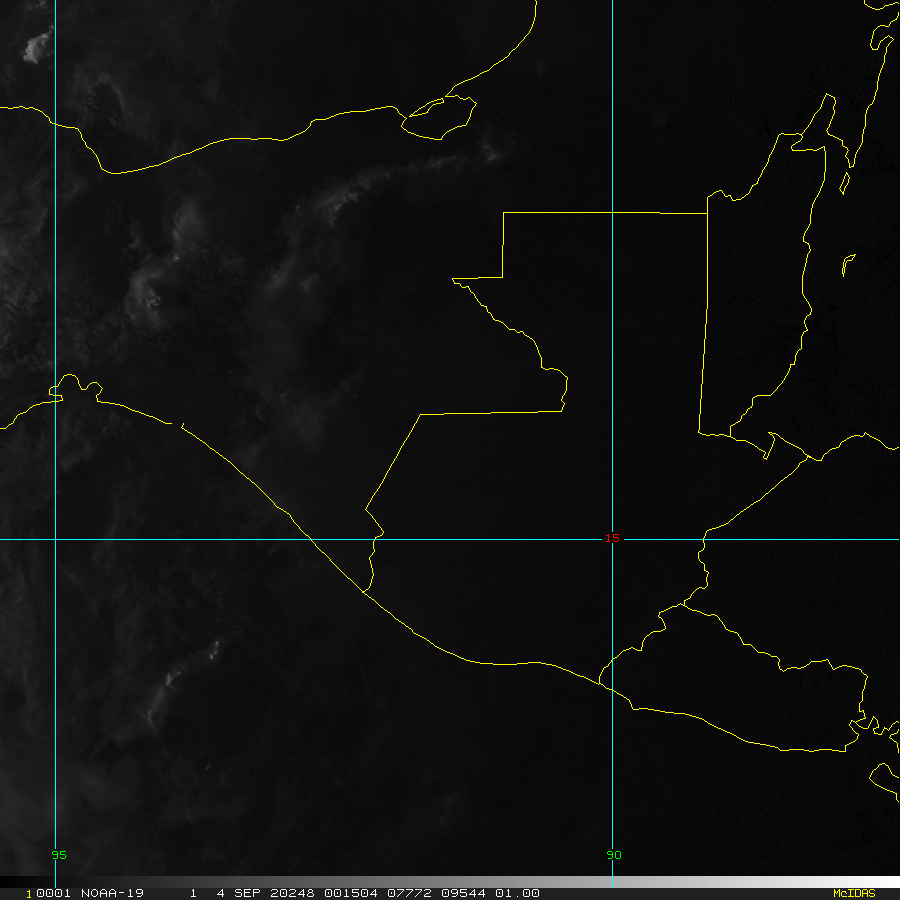The width and height of the screenshot is (900, 900).
Task: Click the lagoon outline on the northern coast
Action: tap(439, 117)
